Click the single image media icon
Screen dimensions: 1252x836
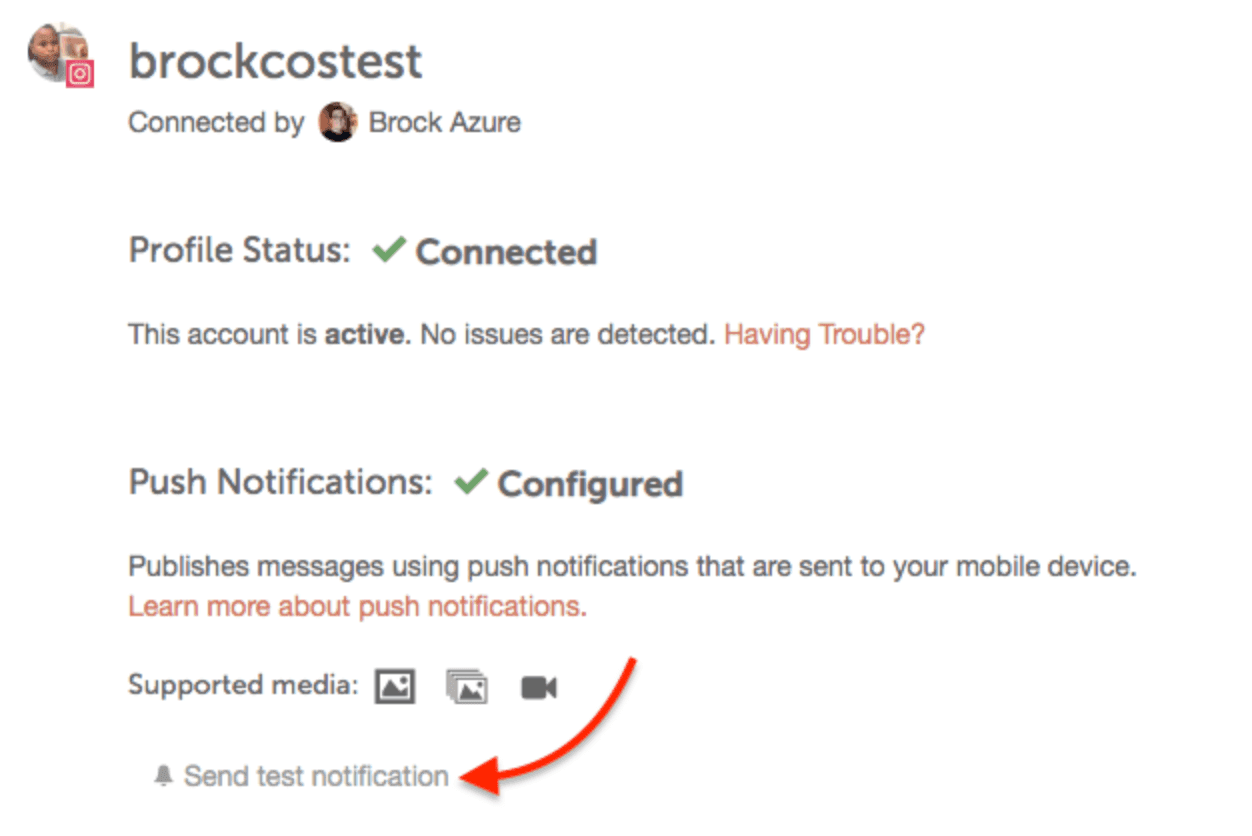coord(395,687)
